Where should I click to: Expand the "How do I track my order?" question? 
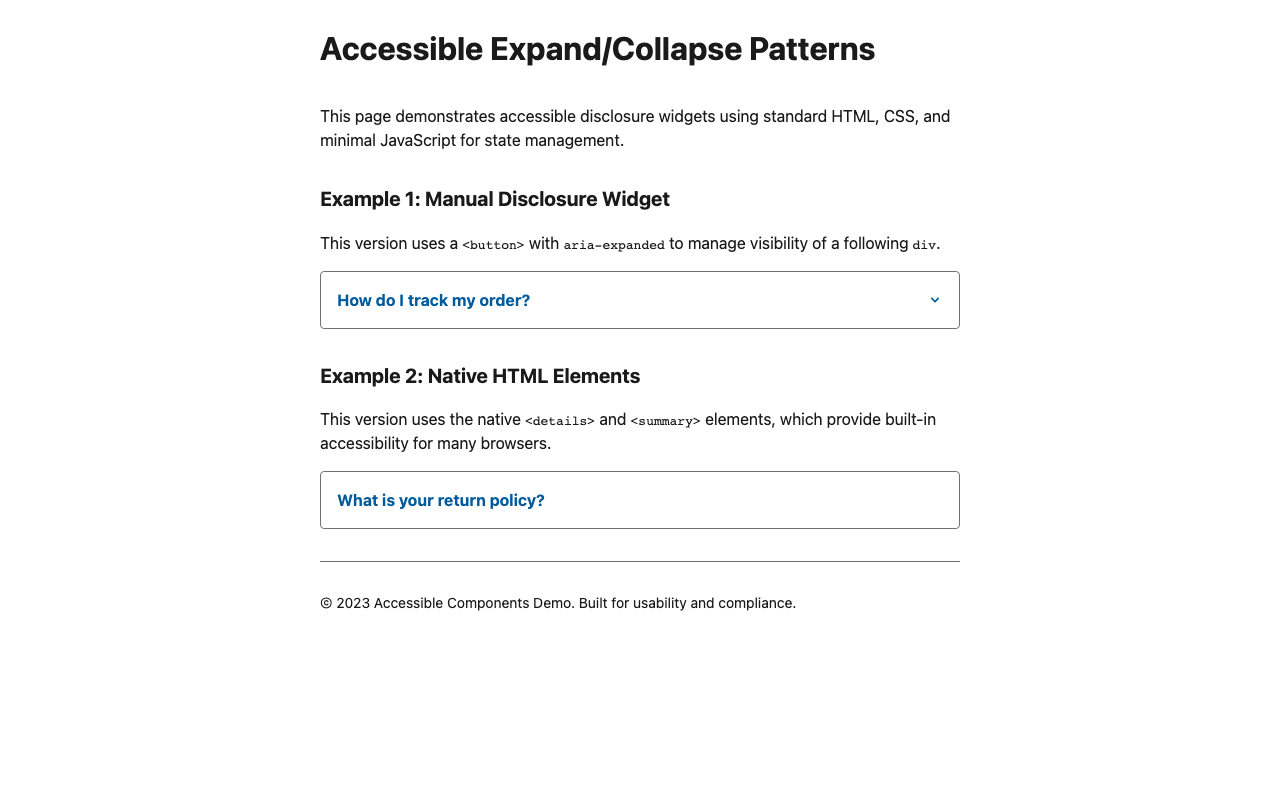click(434, 300)
